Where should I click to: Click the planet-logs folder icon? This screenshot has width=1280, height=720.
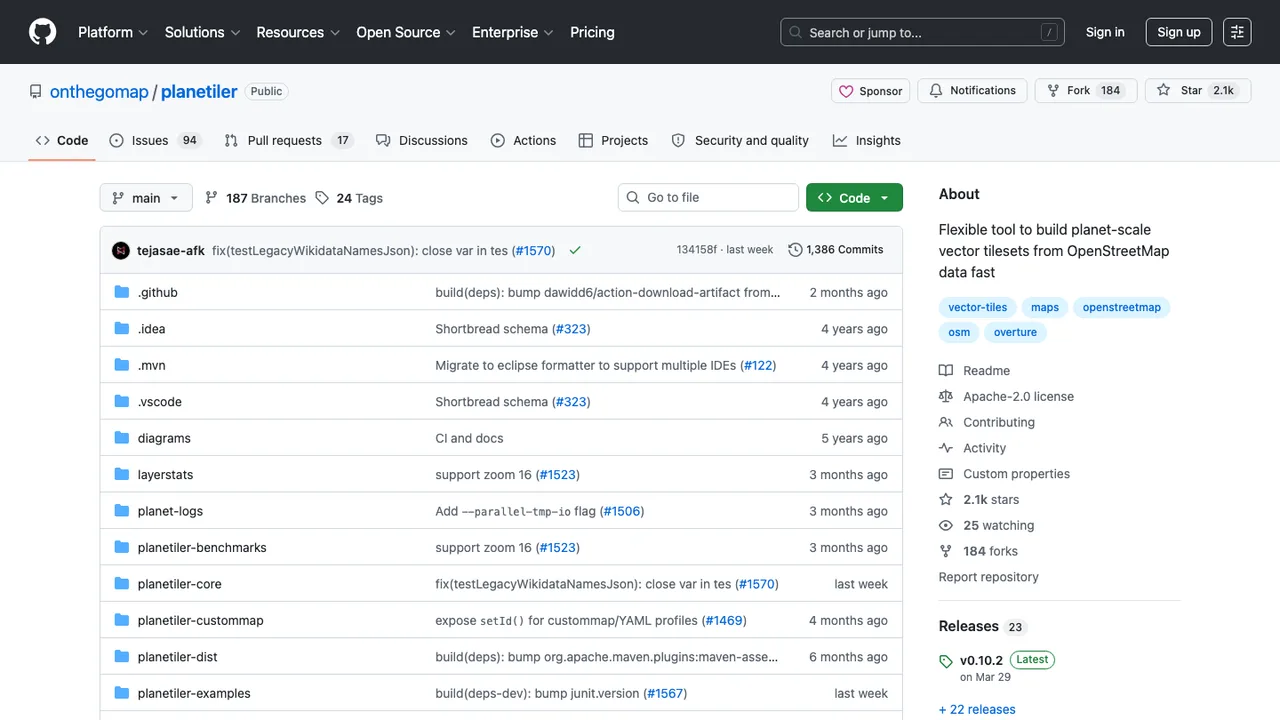(x=122, y=511)
